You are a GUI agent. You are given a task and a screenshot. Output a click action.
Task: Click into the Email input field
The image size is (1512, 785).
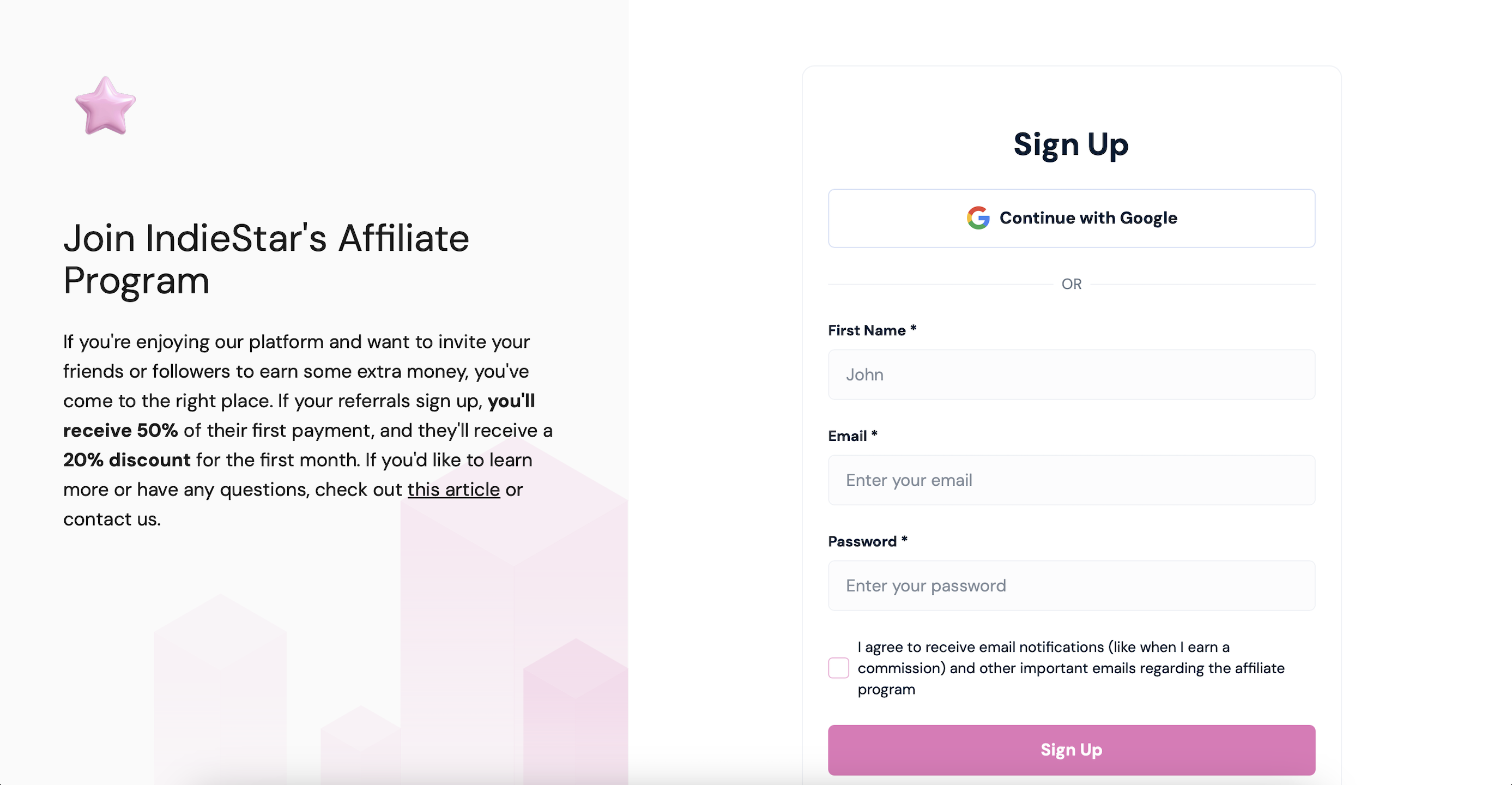point(1071,480)
